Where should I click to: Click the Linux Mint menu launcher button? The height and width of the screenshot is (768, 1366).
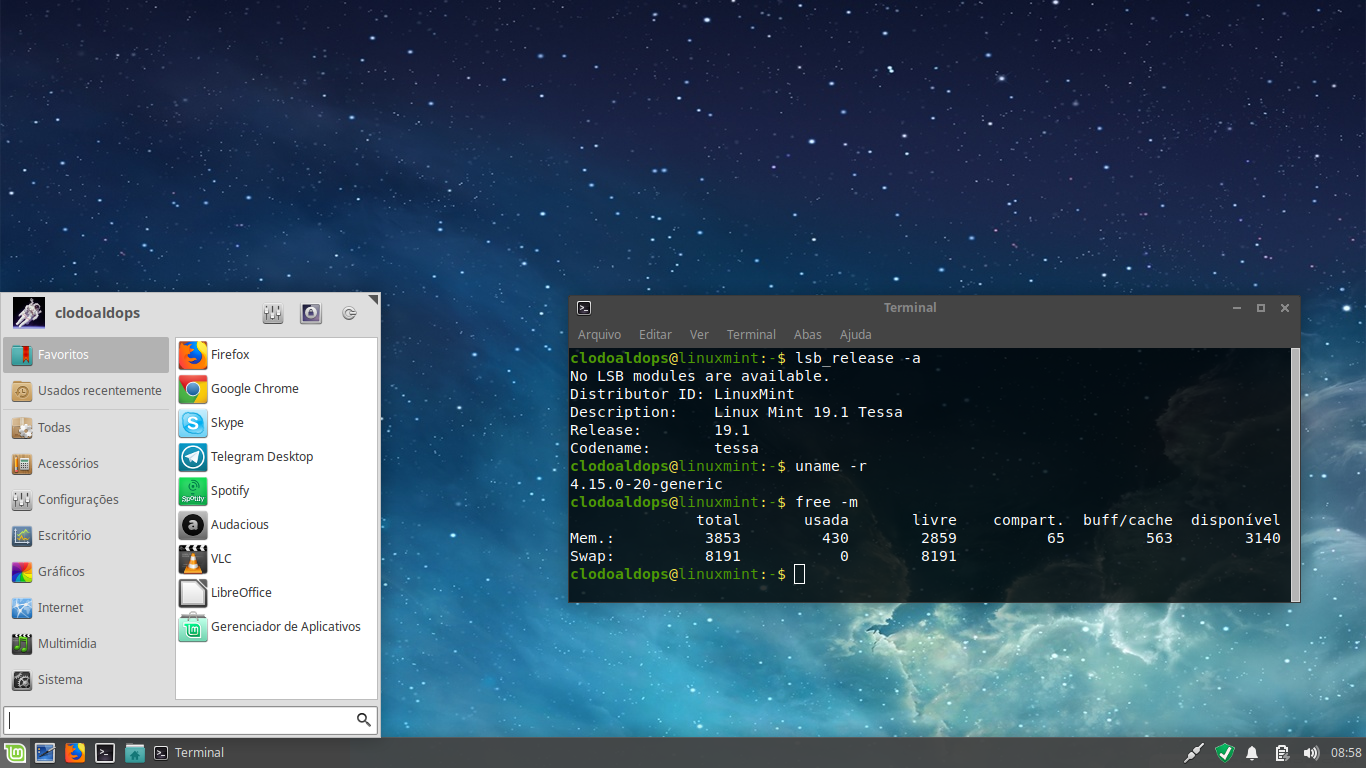pos(15,753)
